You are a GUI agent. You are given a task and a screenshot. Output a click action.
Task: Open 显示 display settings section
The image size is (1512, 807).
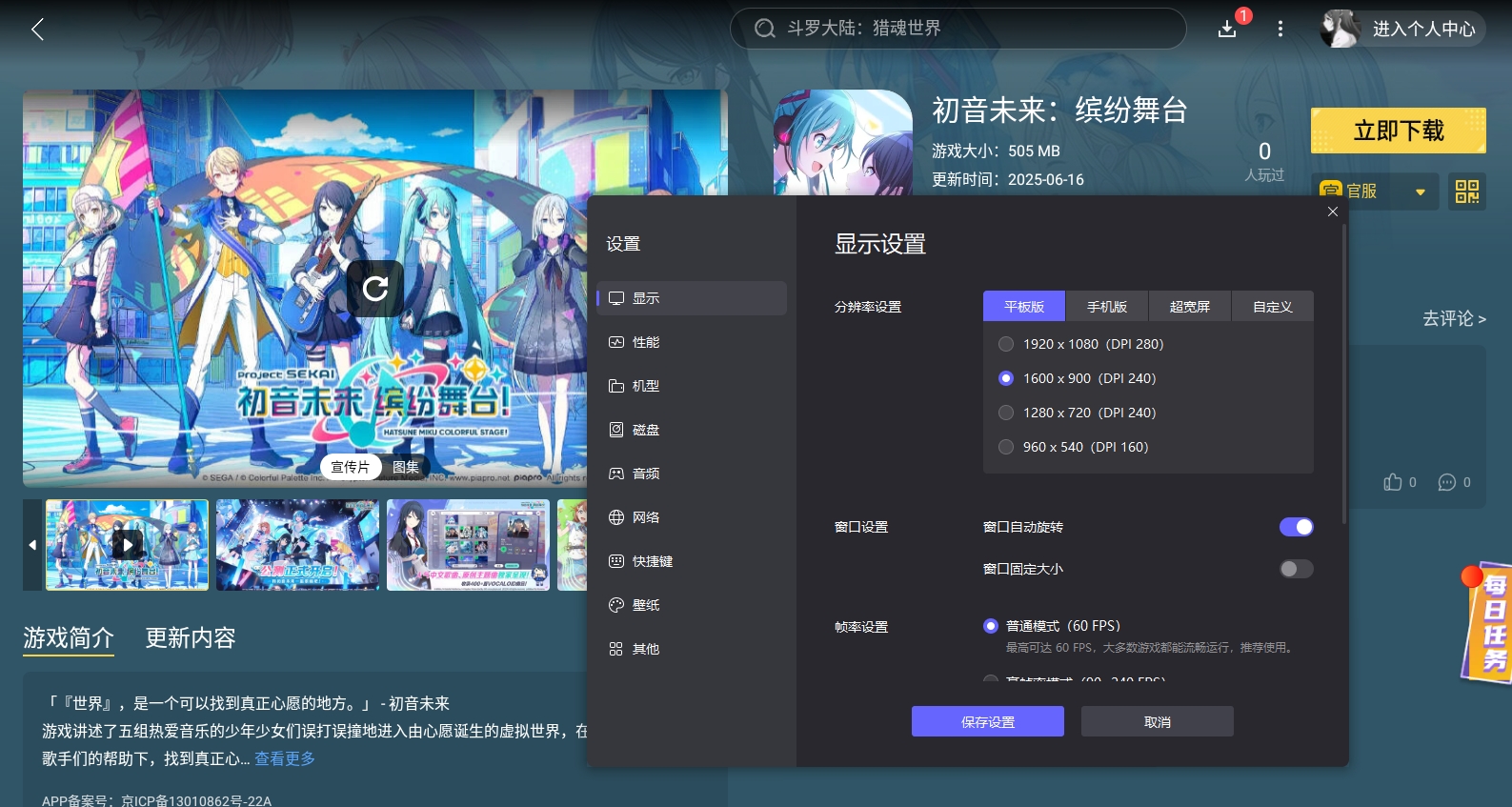[692, 298]
